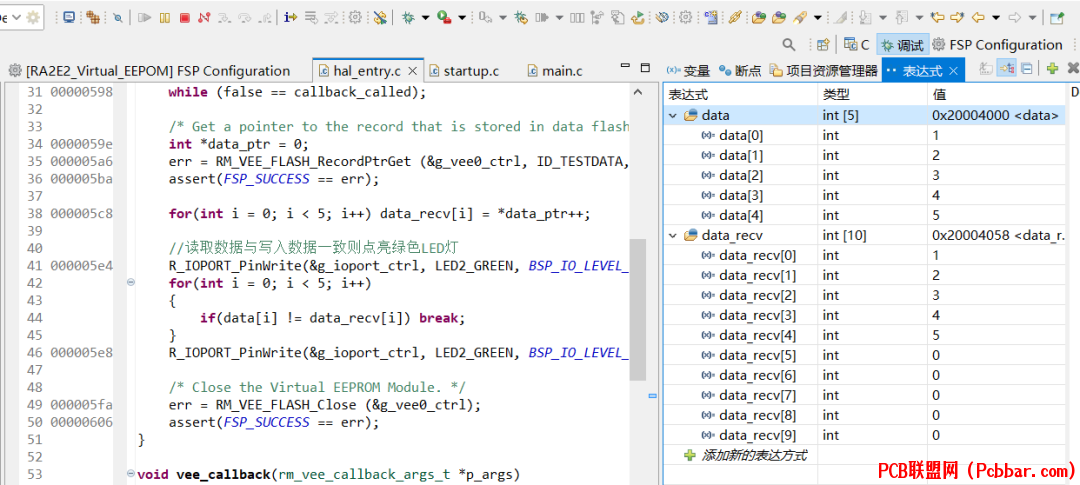Click the flashlight Search icon

coord(800,18)
